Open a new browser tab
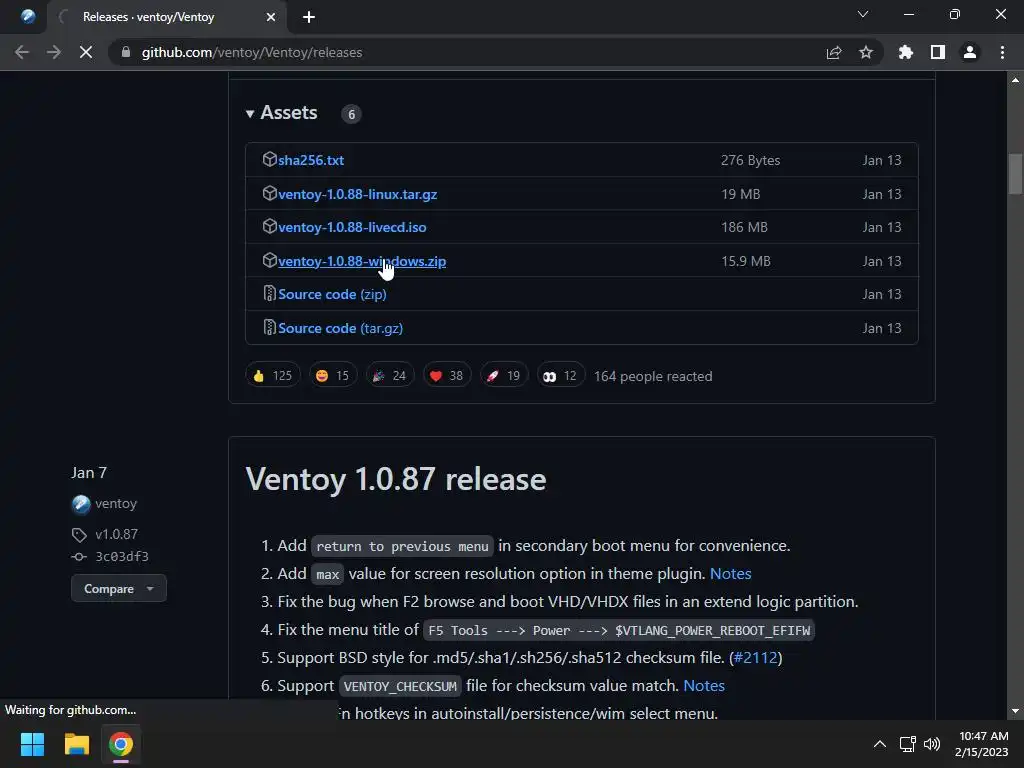 (x=309, y=17)
